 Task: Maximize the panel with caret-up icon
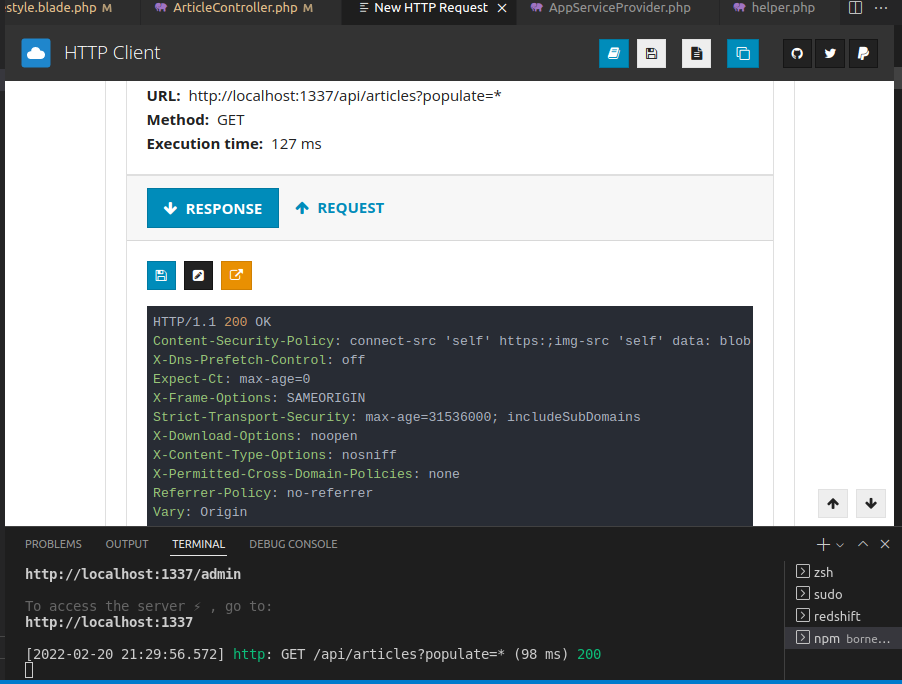click(x=863, y=544)
